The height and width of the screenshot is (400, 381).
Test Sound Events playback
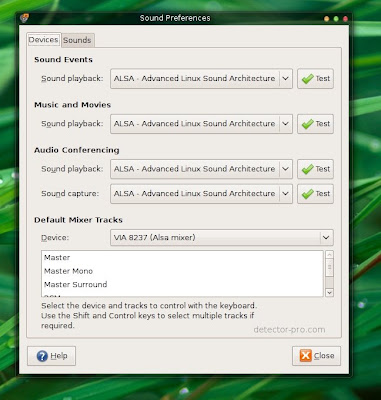[x=315, y=79]
